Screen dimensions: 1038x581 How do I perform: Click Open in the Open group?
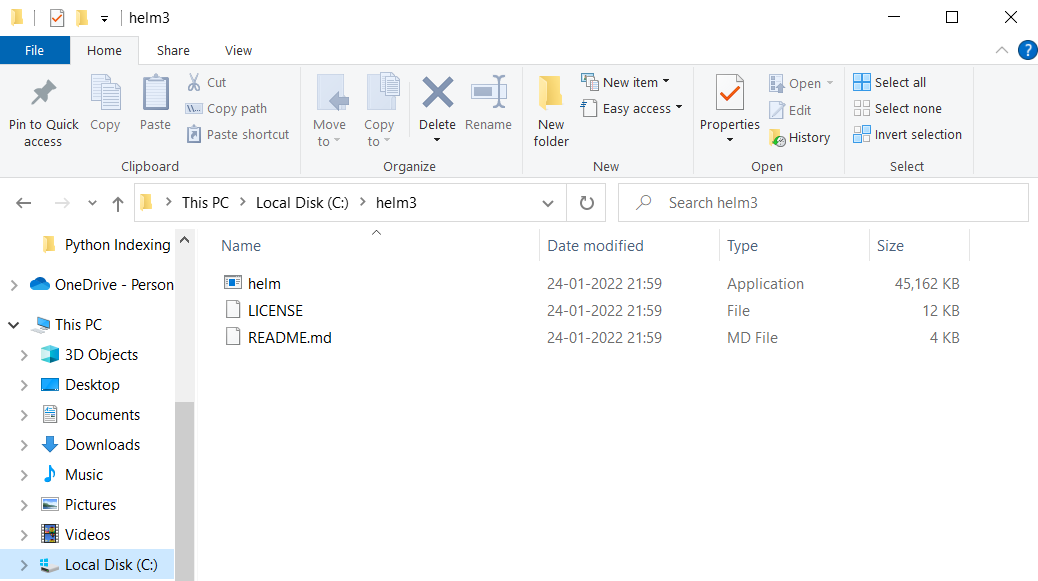[x=800, y=83]
